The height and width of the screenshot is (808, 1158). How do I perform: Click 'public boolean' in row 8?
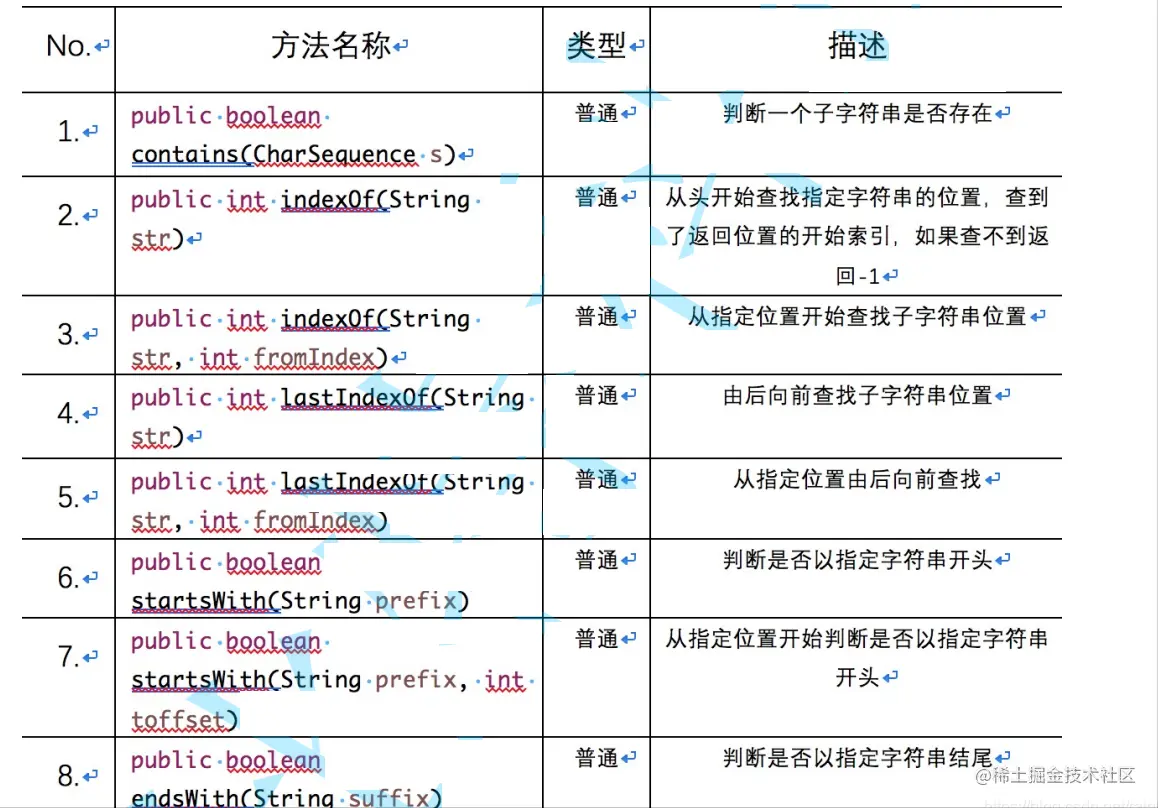point(226,761)
